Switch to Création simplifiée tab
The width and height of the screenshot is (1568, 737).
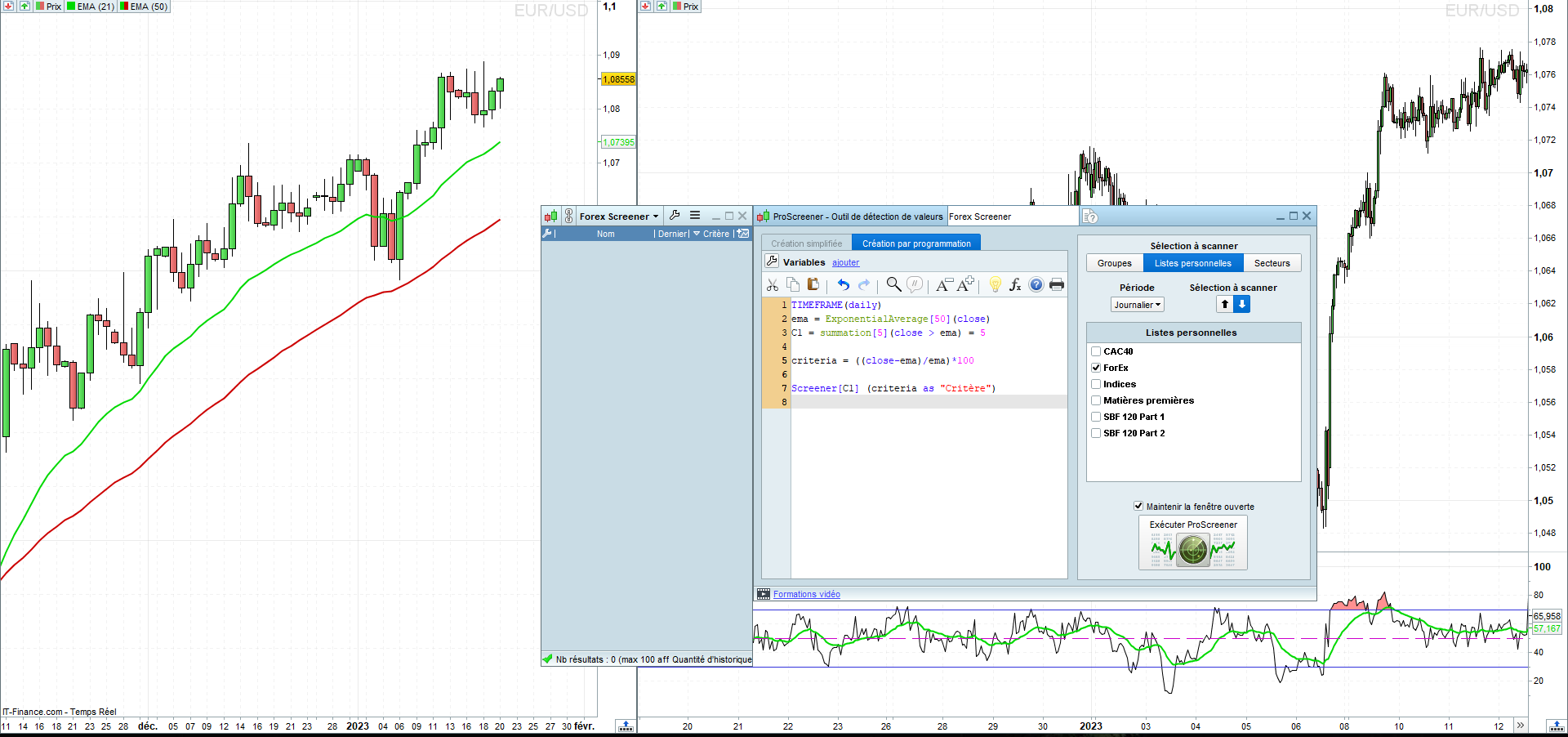coord(806,243)
